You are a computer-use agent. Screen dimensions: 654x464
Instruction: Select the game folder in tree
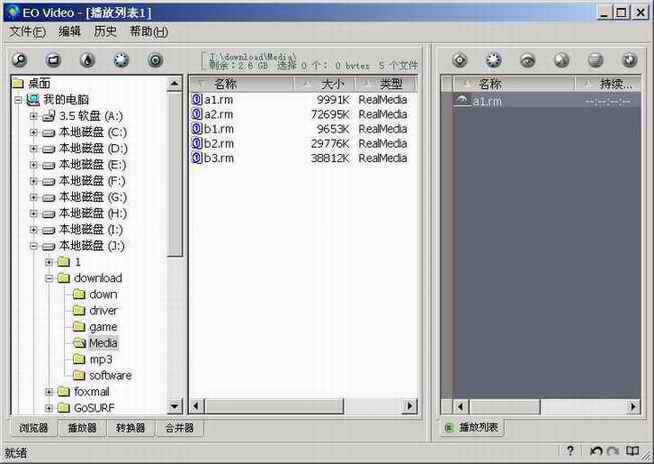coord(103,327)
